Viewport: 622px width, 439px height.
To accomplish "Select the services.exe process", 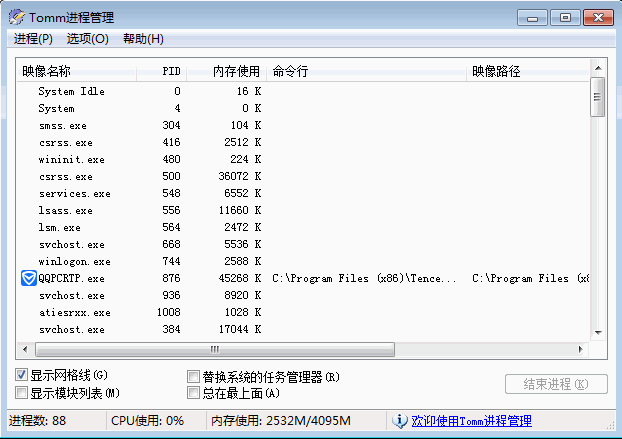I will [303, 193].
